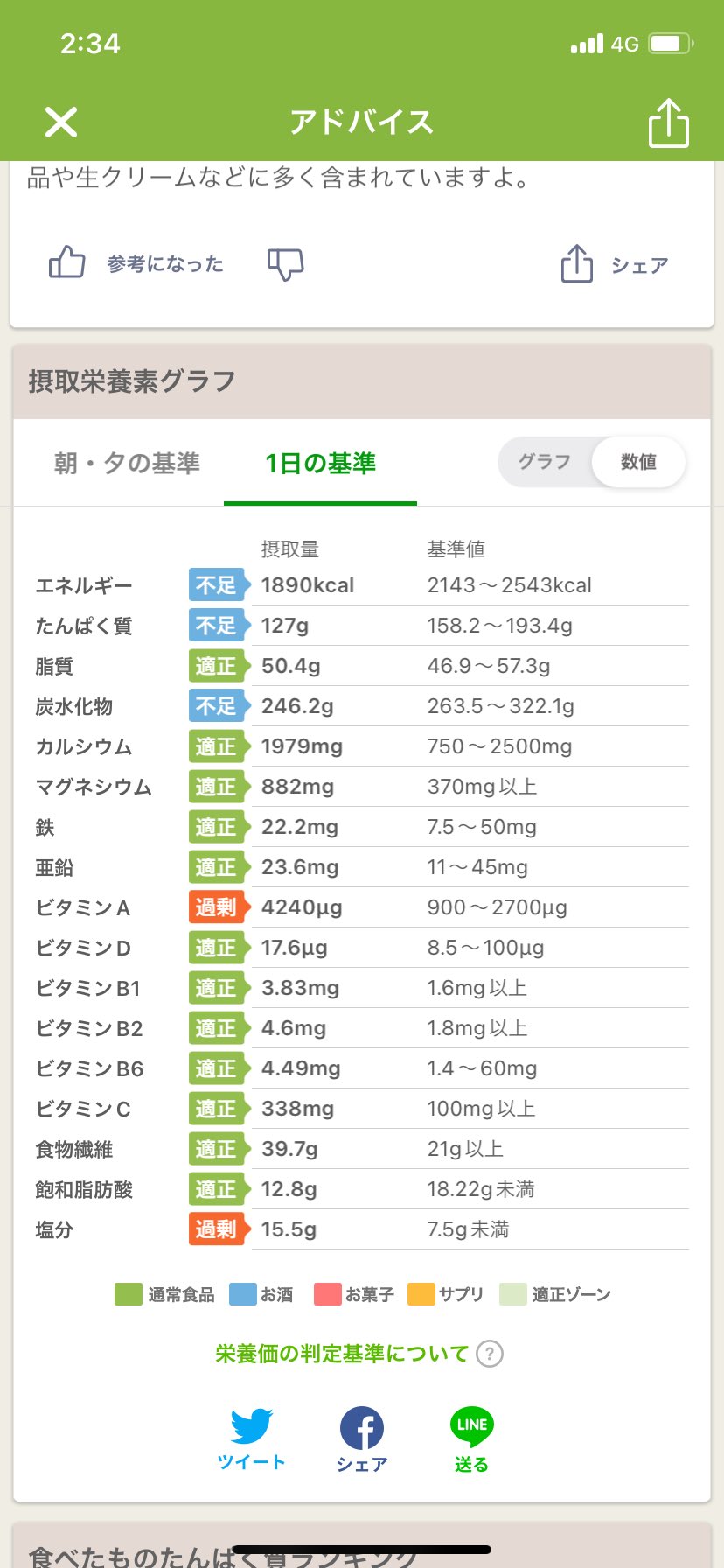Tap the orange 過剰 badge for ビタミンA
The image size is (724, 1568).
pos(217,907)
